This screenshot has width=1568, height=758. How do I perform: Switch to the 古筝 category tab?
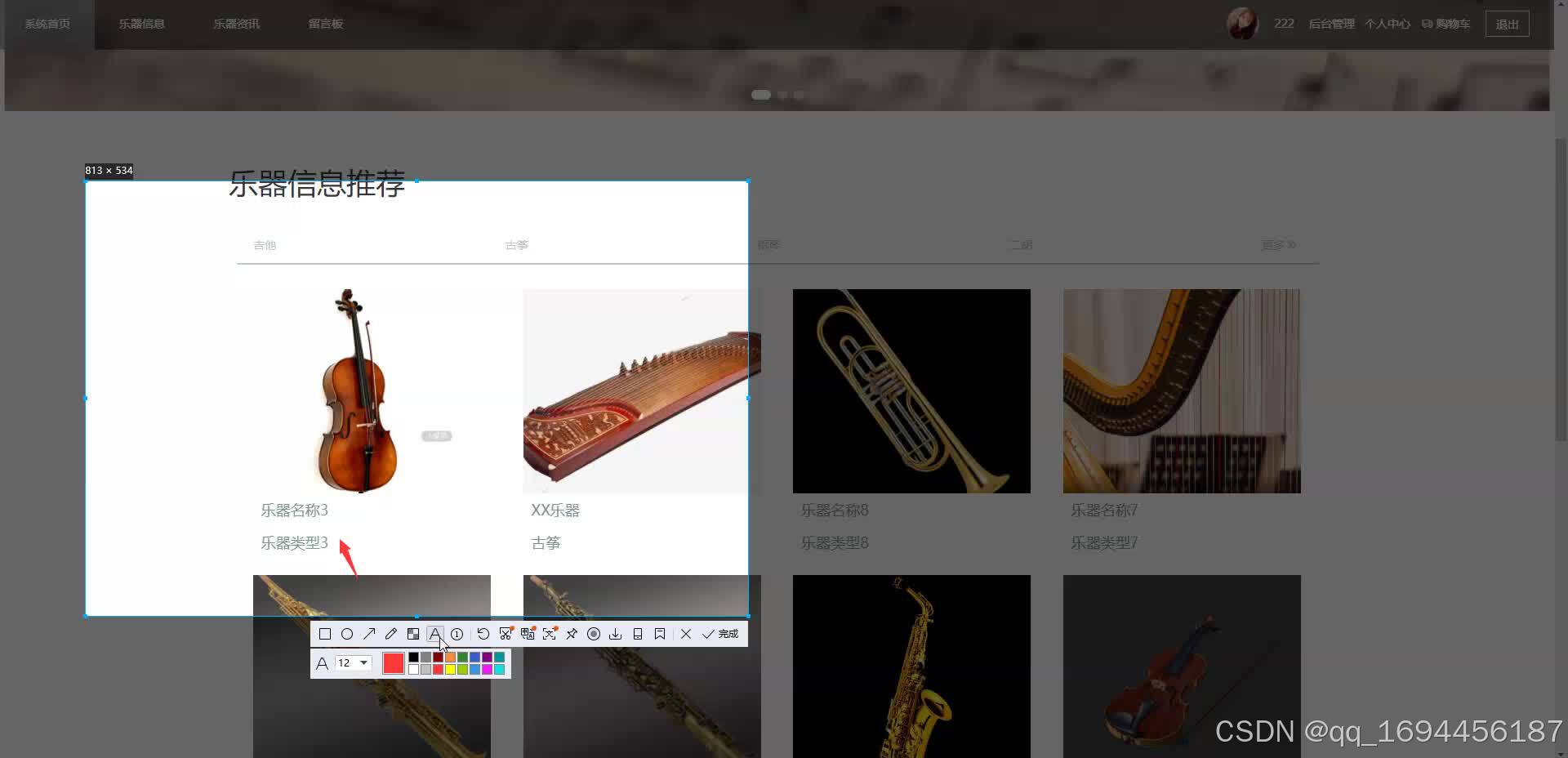[x=517, y=245]
